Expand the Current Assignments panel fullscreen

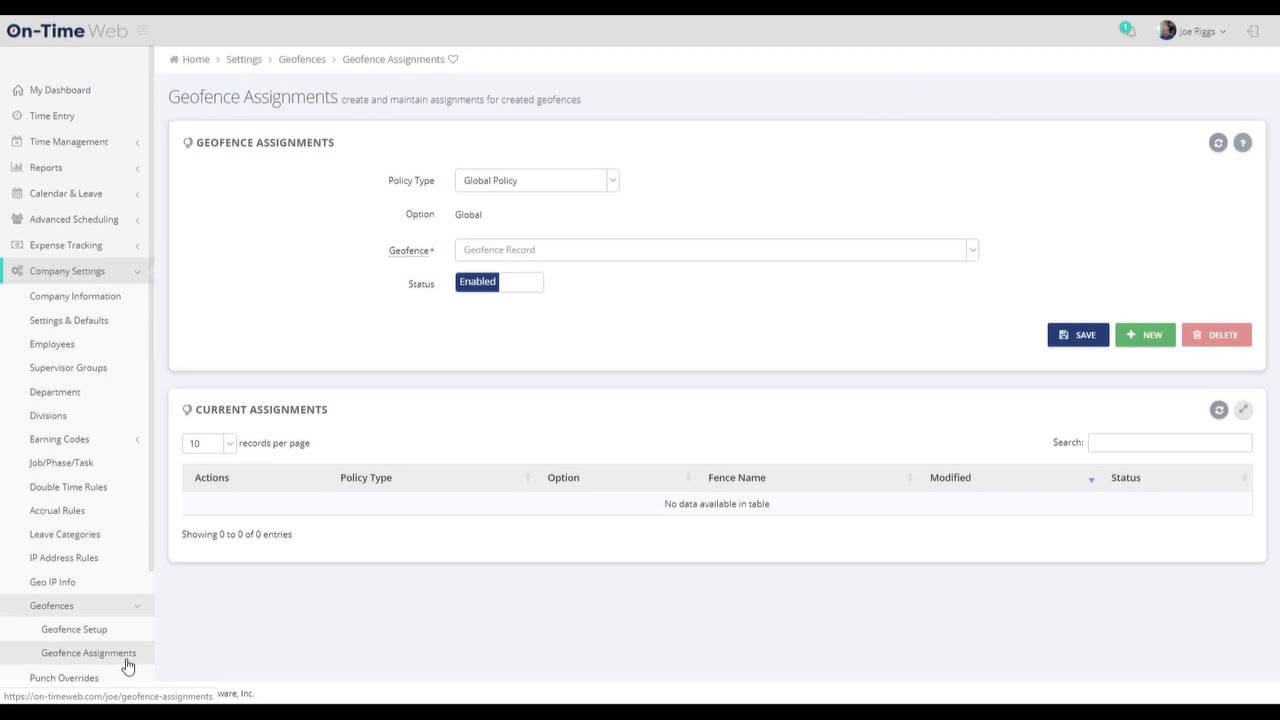point(1242,410)
